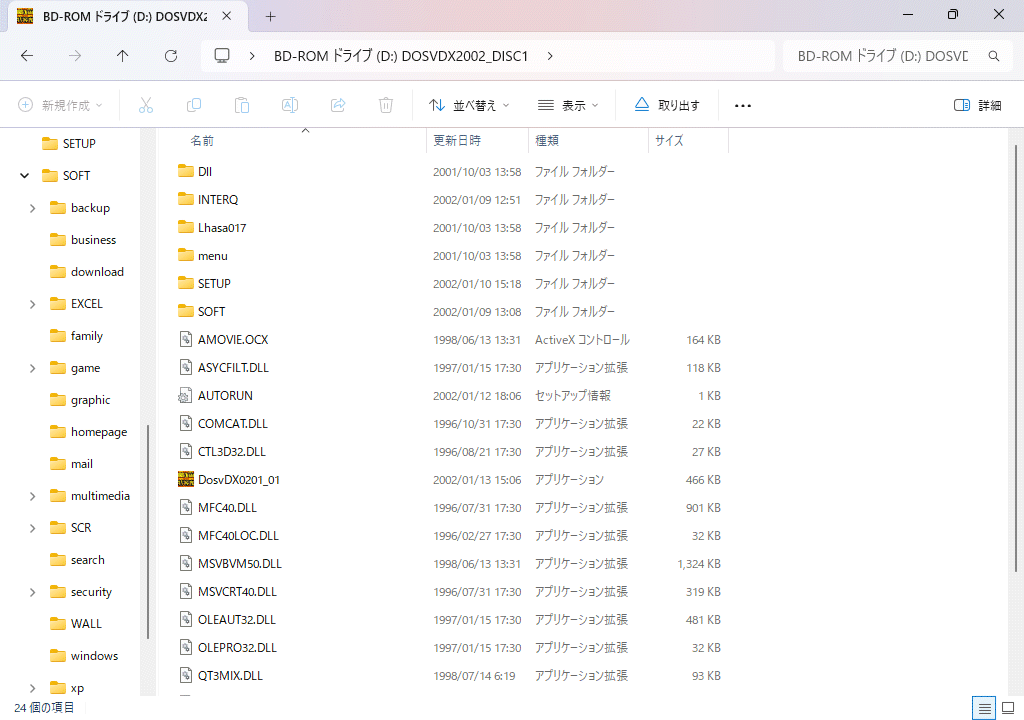Refresh the current folder view

(x=171, y=56)
